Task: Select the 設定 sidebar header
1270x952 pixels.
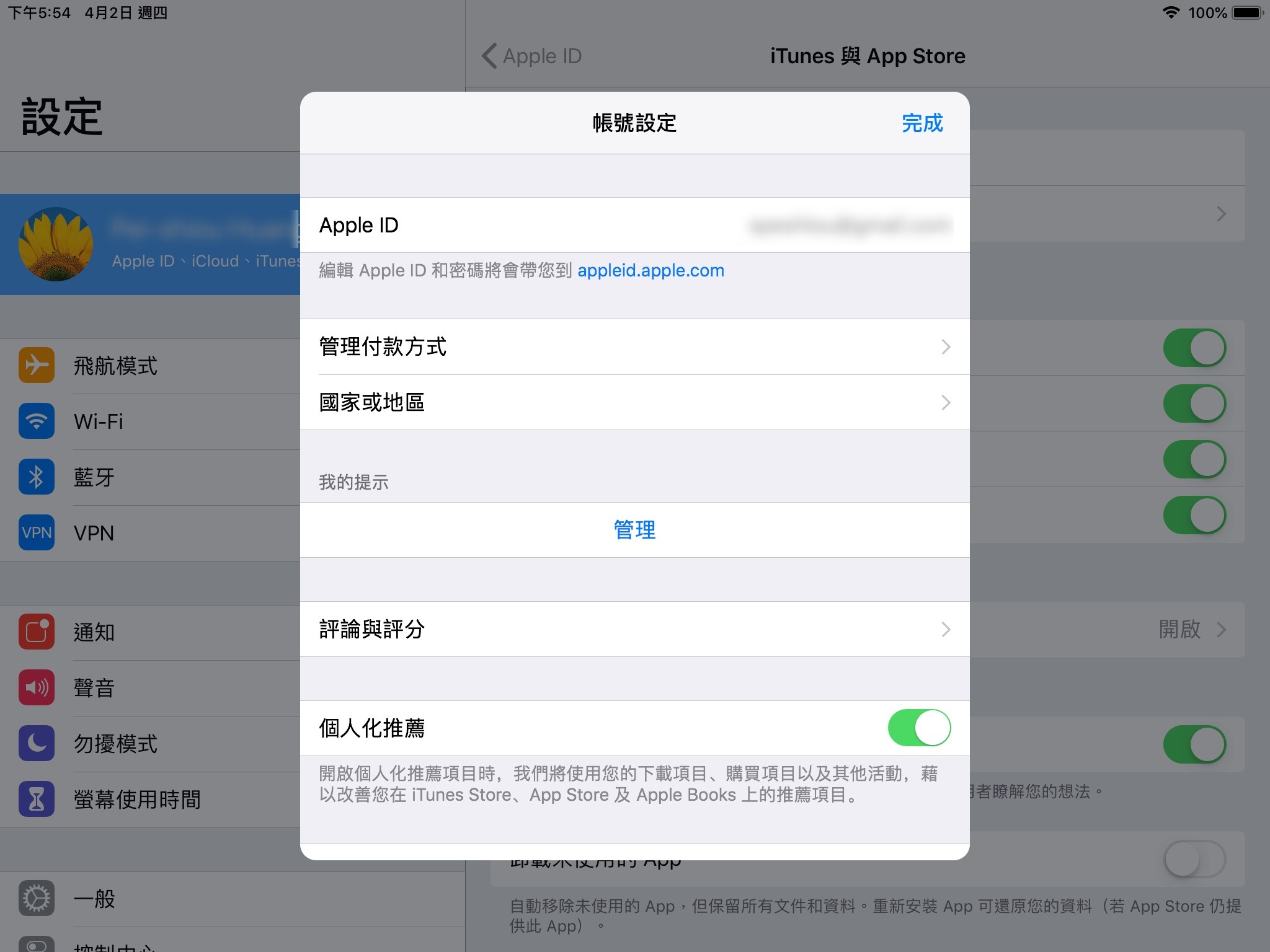Action: pos(62,115)
